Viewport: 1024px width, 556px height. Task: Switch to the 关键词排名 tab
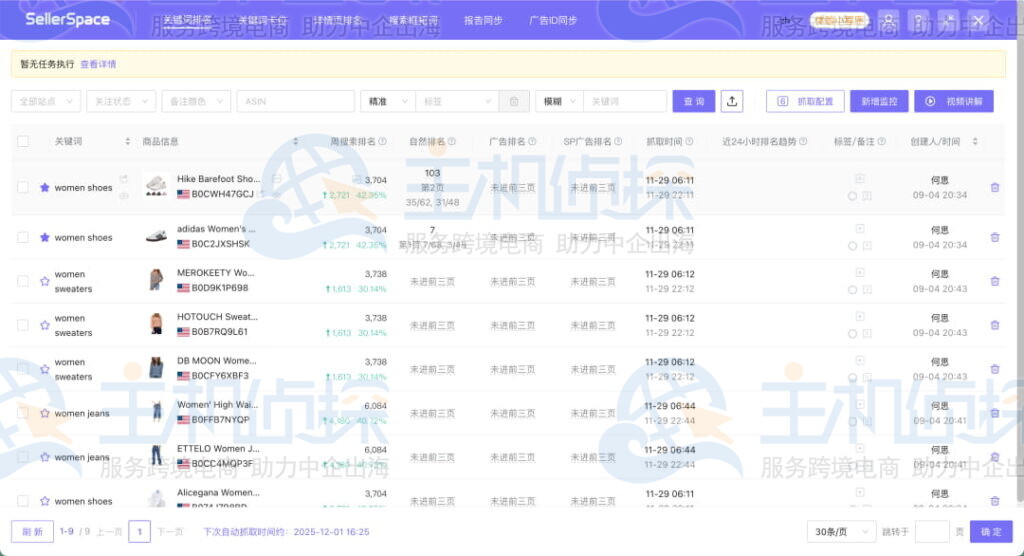187,20
